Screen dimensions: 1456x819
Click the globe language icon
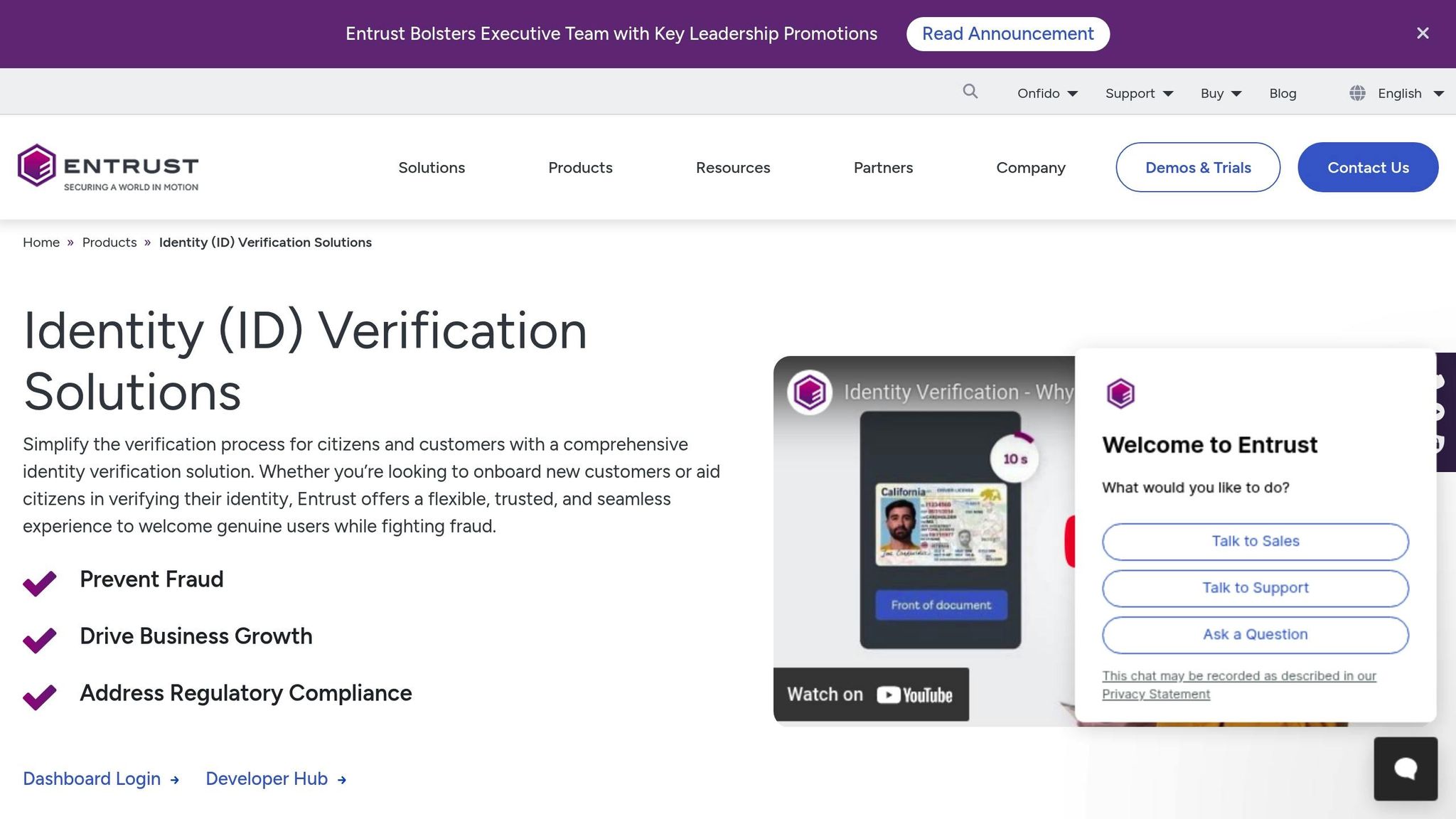(x=1357, y=93)
